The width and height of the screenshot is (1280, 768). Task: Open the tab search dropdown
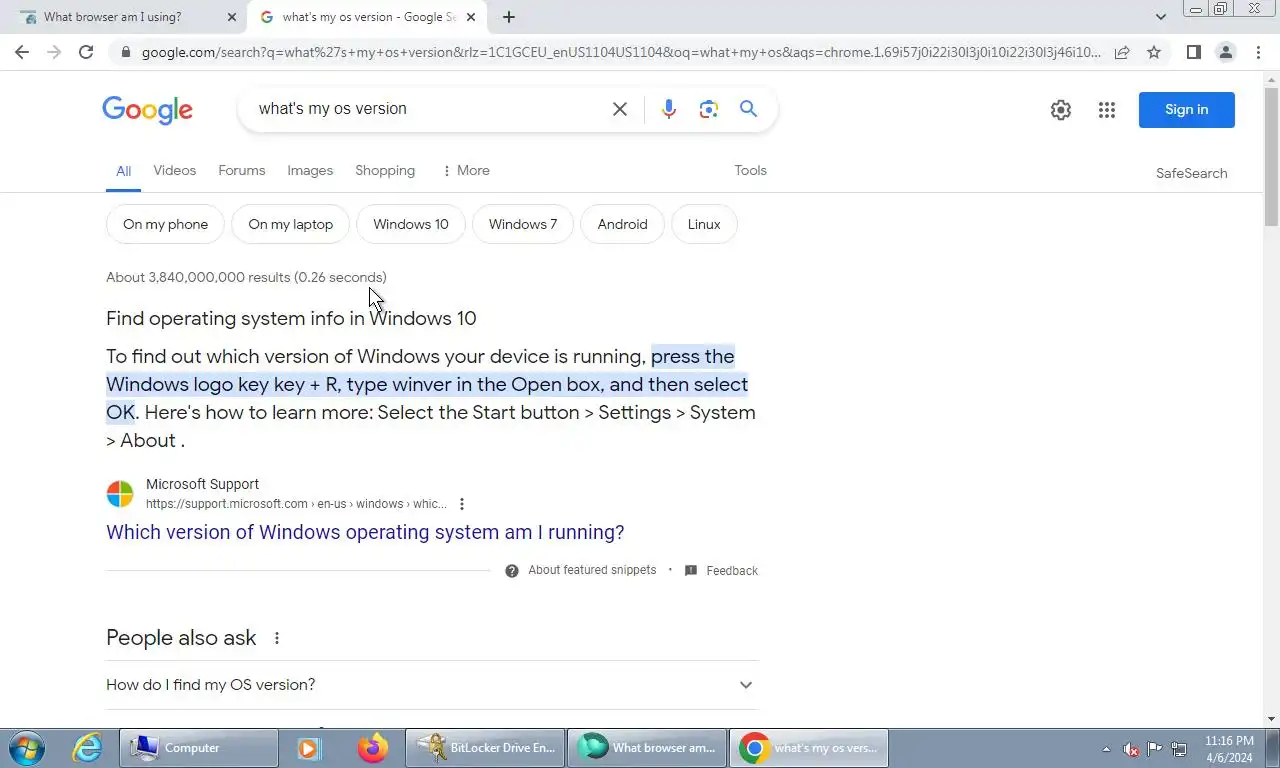coord(1161,17)
